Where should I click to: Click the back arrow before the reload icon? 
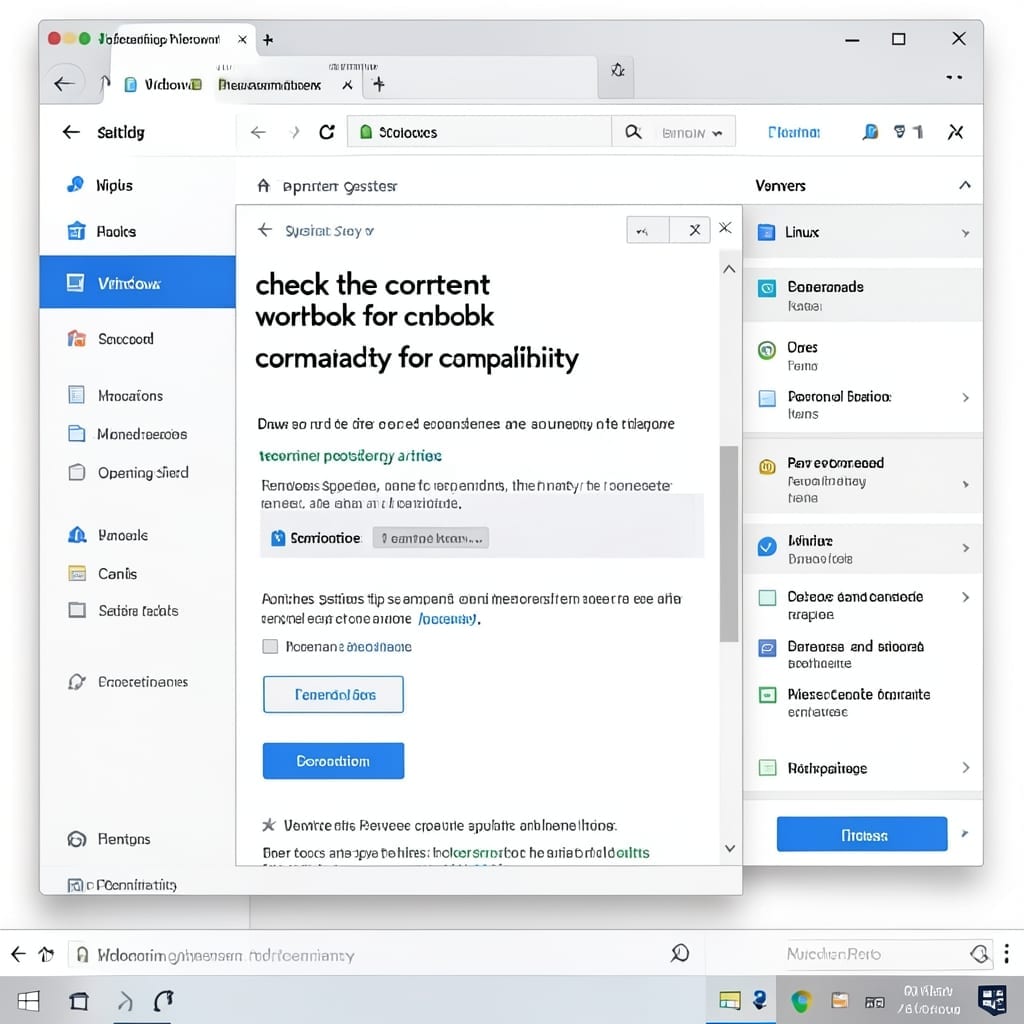(x=259, y=133)
